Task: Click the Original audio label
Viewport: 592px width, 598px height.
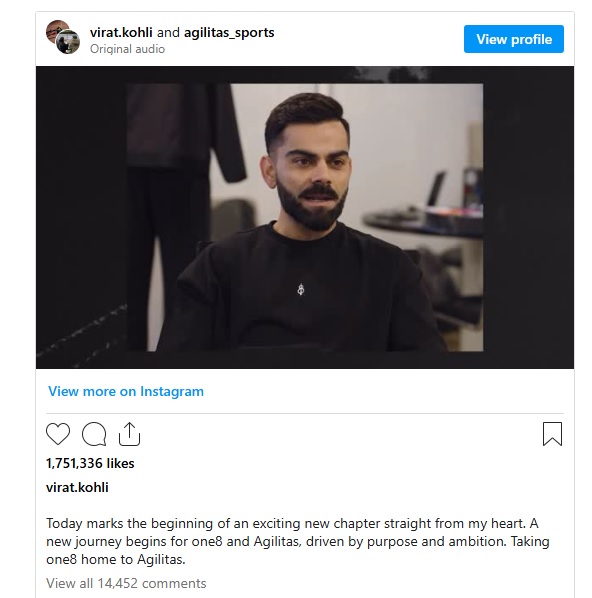Action: [x=127, y=49]
